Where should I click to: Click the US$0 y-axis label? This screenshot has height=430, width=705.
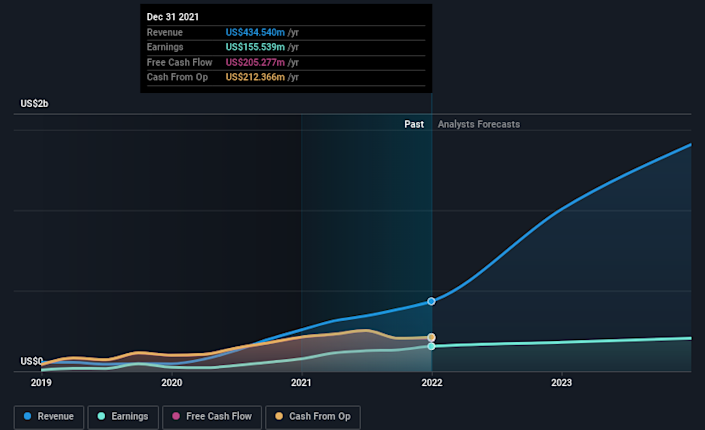click(x=32, y=361)
